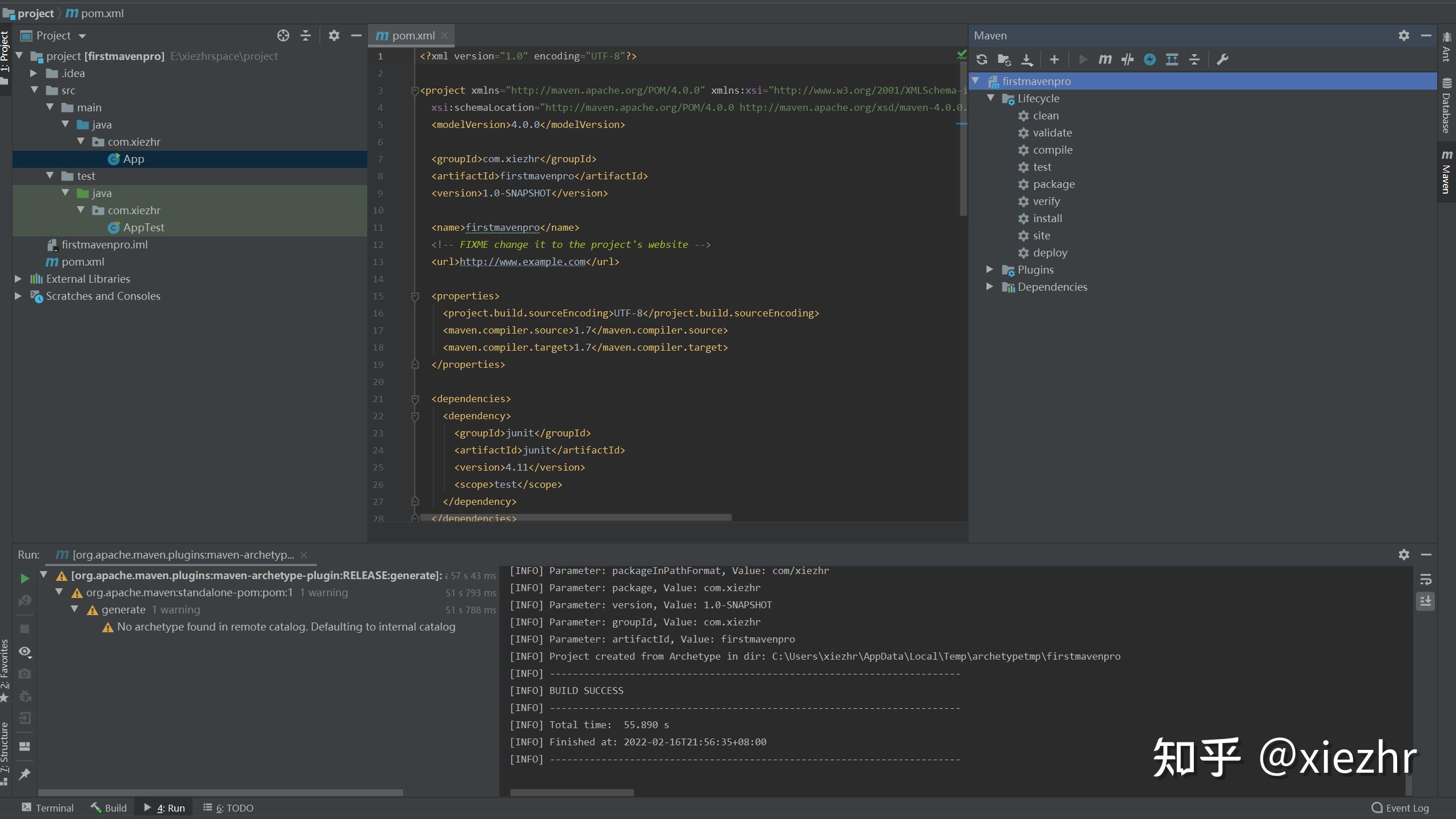Collapse the src folder in Project tree
This screenshot has width=1456, height=819.
(x=34, y=90)
